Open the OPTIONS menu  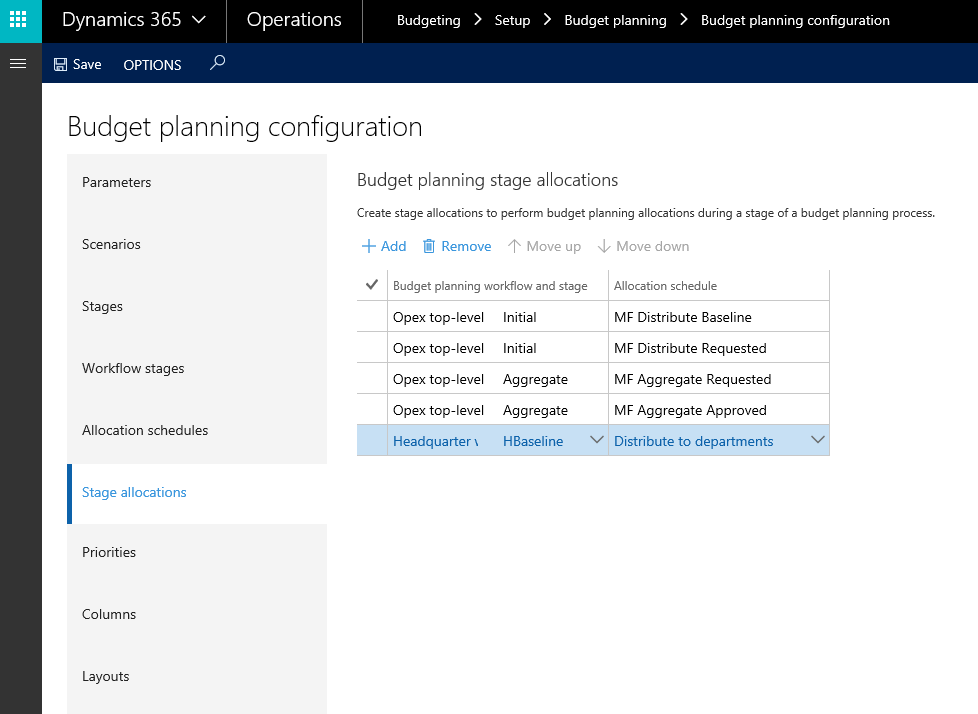click(152, 65)
